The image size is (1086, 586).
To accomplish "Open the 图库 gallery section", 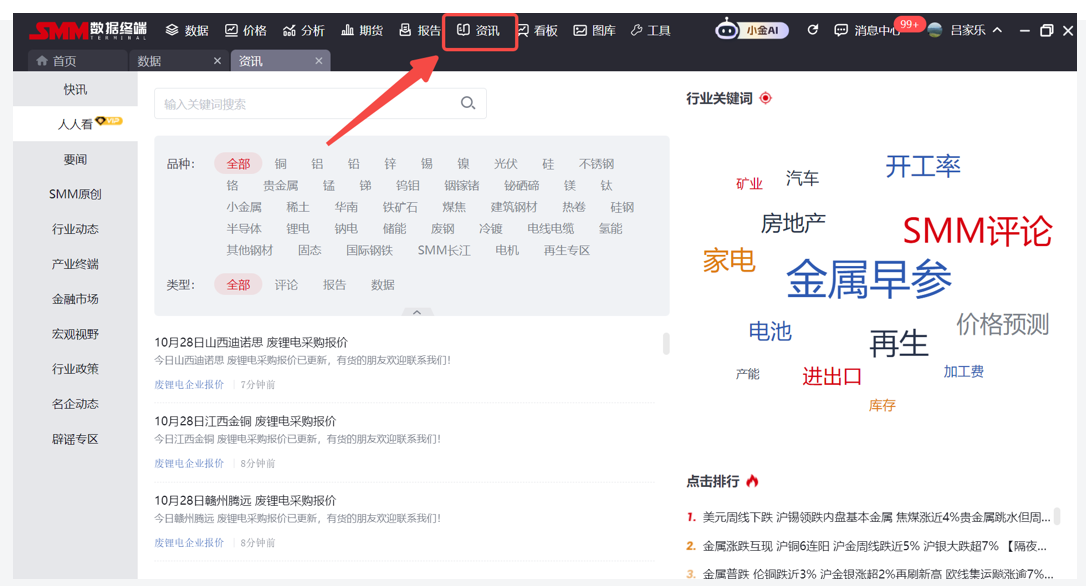I will (x=594, y=30).
